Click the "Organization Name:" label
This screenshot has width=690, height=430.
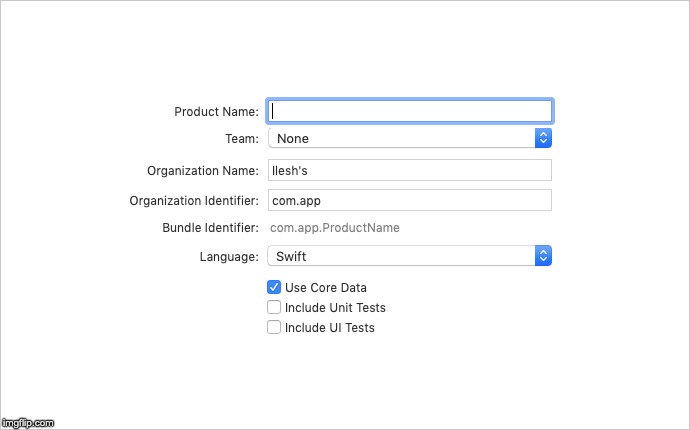(203, 171)
